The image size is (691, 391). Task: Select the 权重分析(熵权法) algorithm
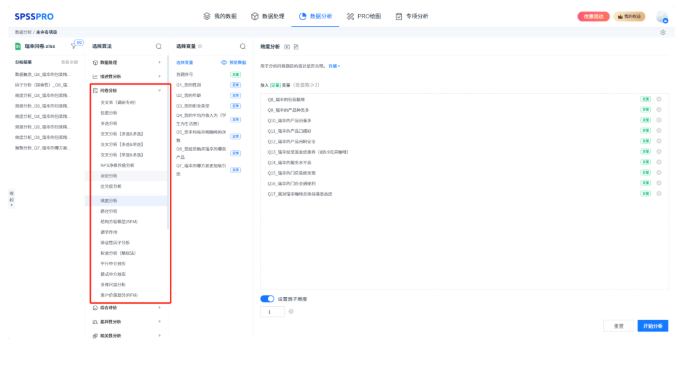pos(118,253)
